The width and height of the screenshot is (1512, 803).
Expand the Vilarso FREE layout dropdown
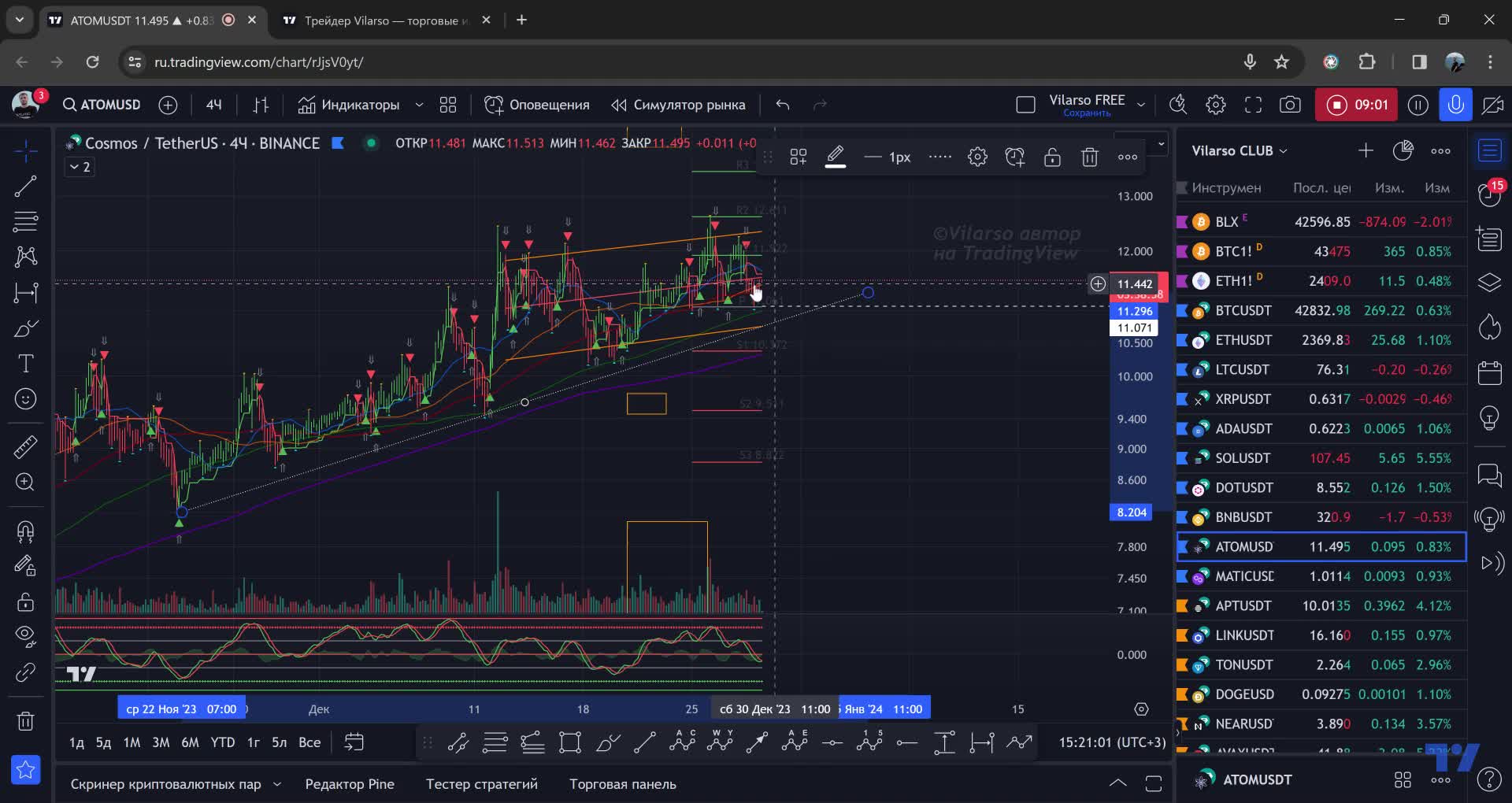click(x=1140, y=105)
